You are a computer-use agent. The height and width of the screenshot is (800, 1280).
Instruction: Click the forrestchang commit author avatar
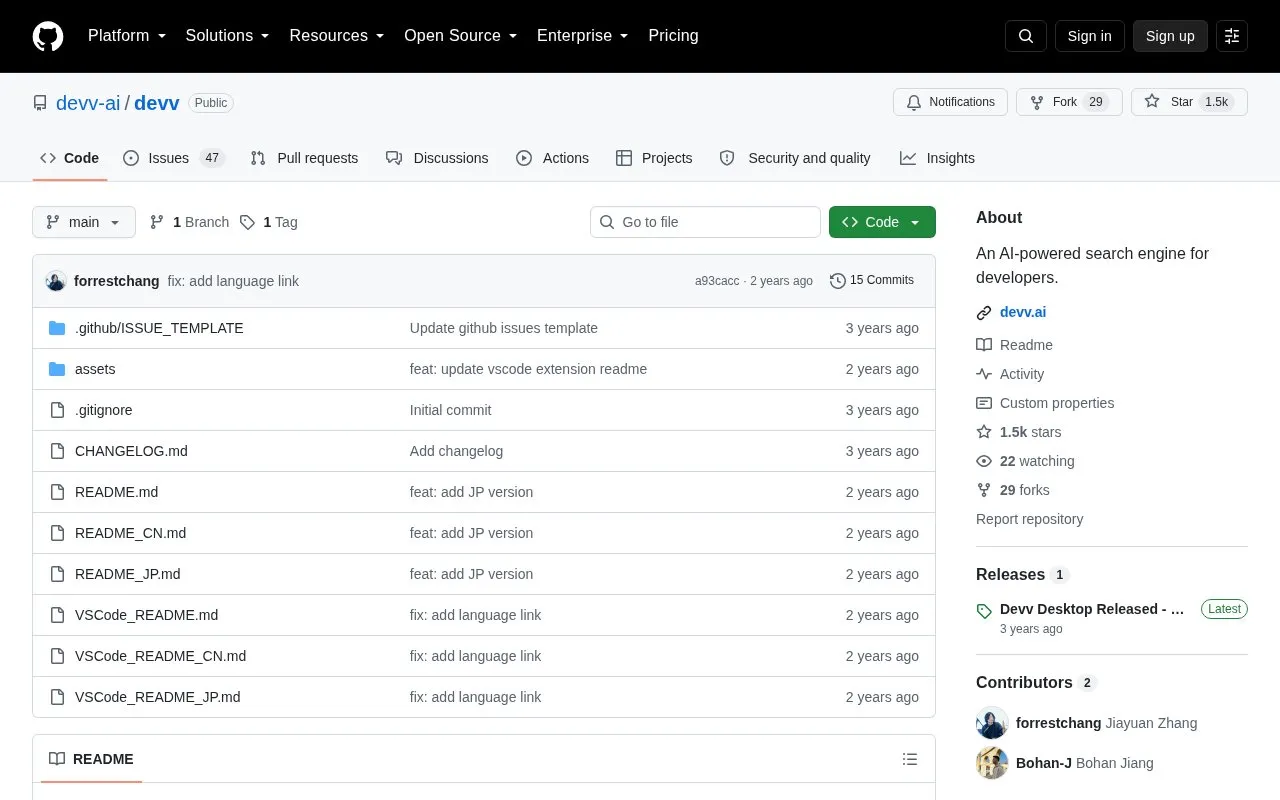click(x=56, y=281)
